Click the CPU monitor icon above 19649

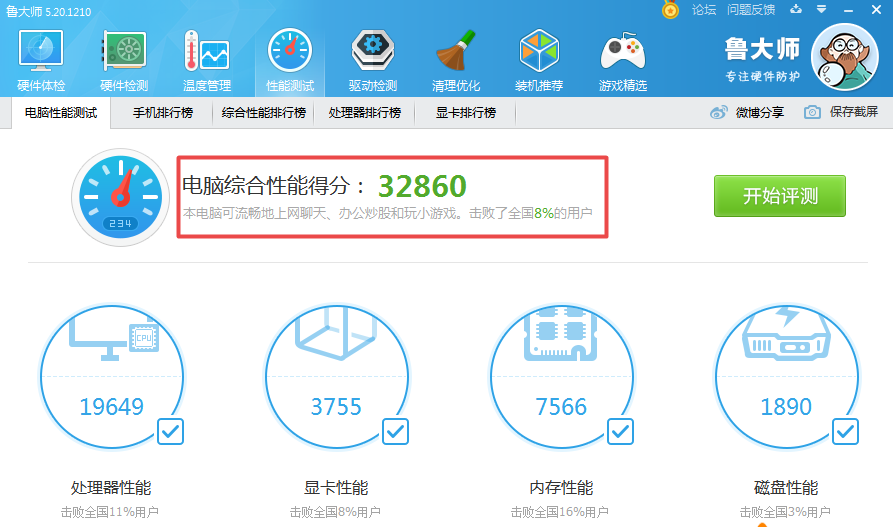tap(114, 336)
